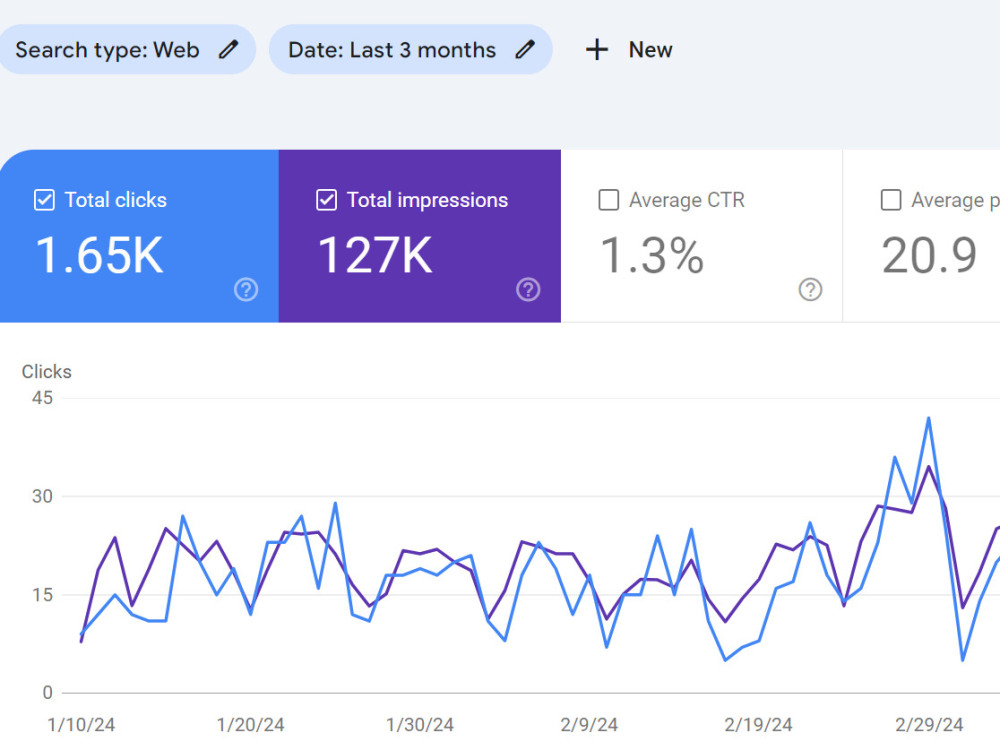The image size is (1000, 750).
Task: Add a New filter
Action: pyautogui.click(x=629, y=50)
